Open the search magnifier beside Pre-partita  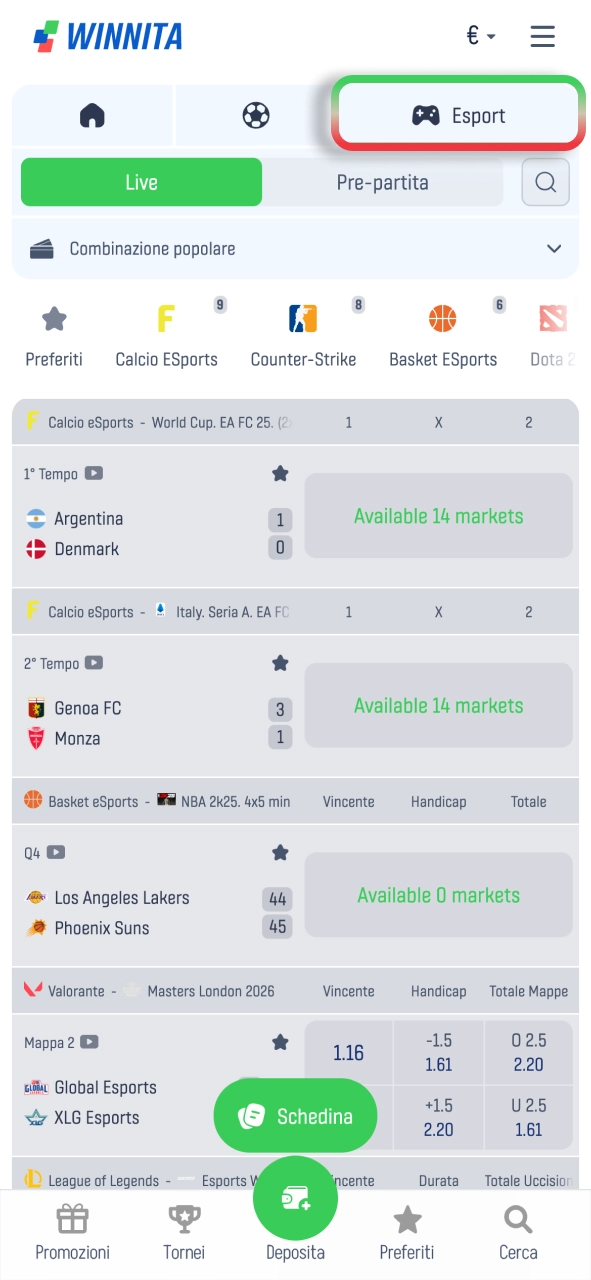click(x=546, y=182)
